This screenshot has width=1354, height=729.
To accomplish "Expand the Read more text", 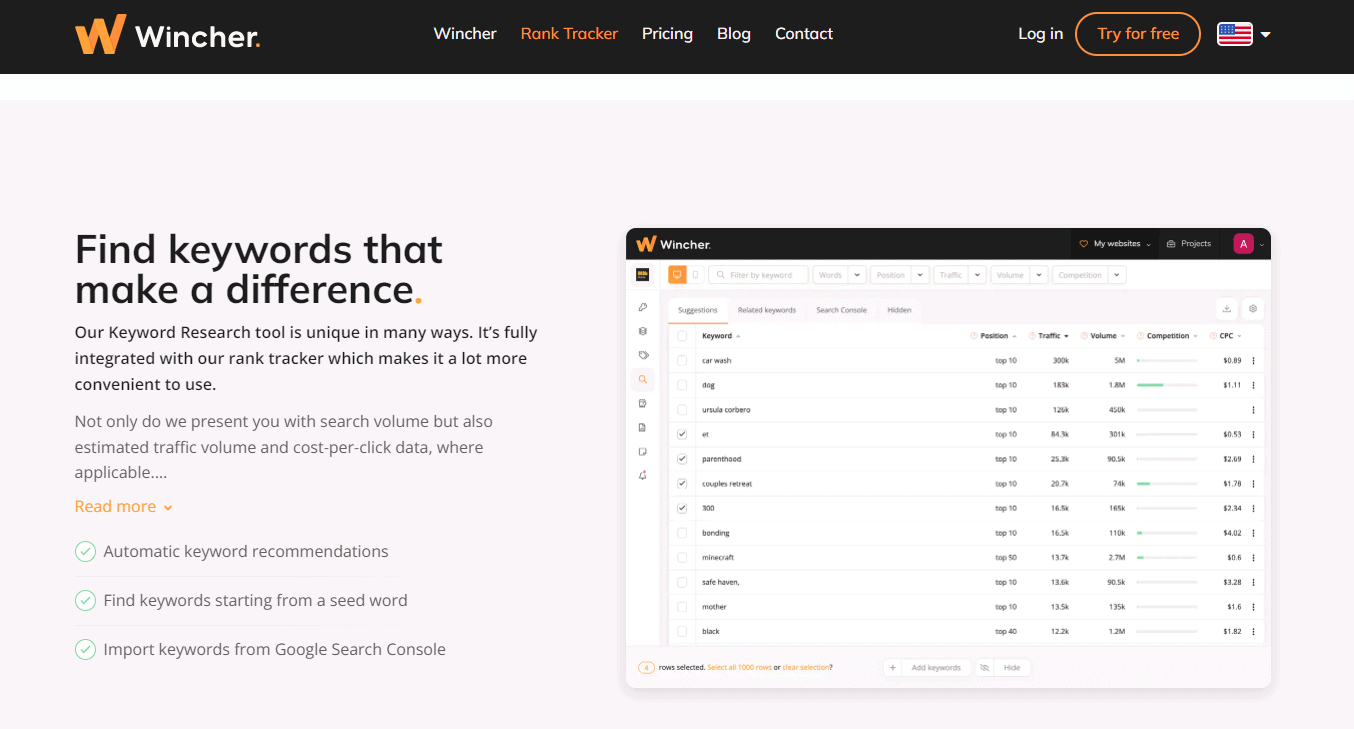I will click(x=124, y=507).
